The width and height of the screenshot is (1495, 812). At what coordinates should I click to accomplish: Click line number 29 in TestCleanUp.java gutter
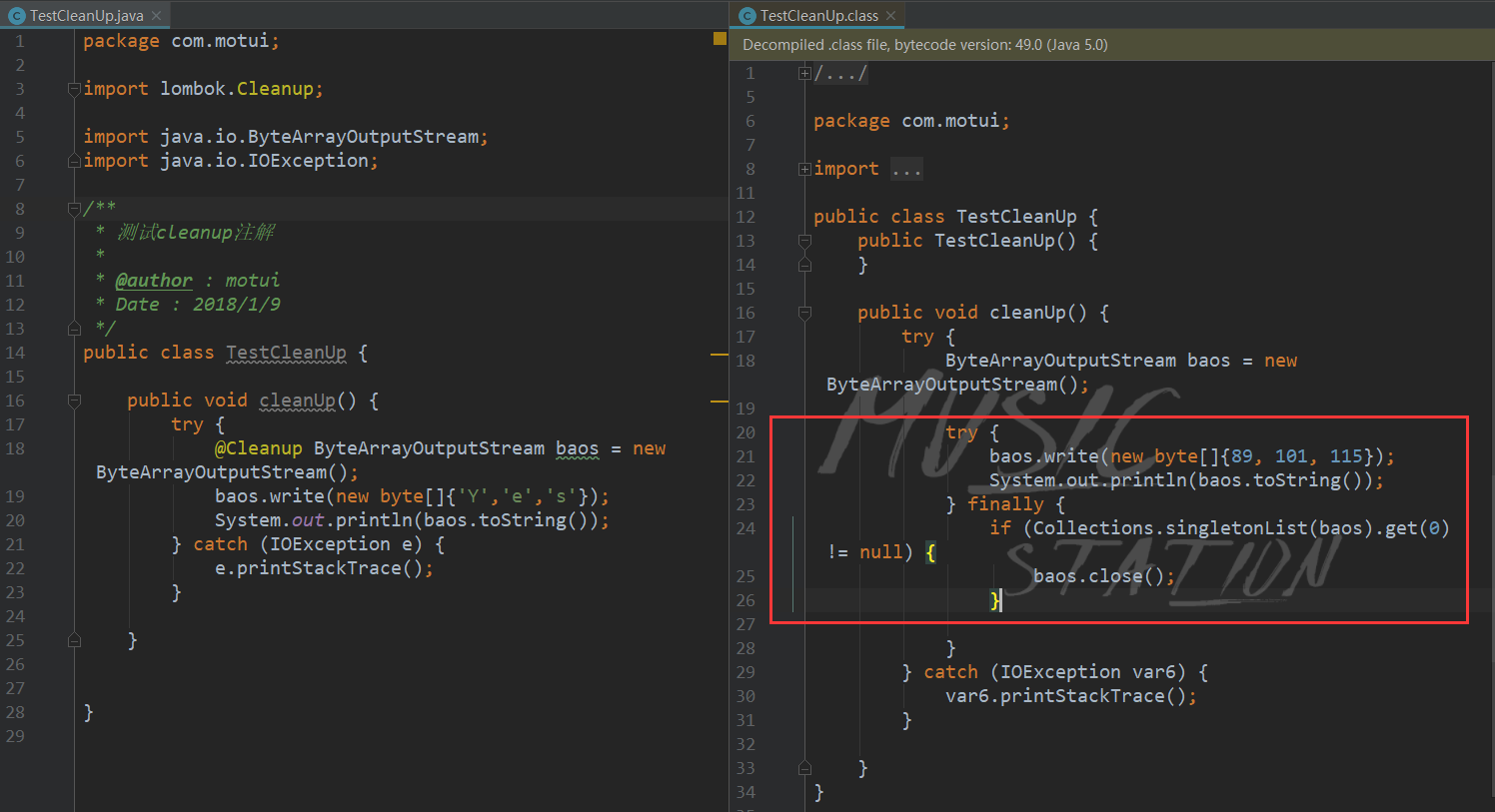click(15, 736)
